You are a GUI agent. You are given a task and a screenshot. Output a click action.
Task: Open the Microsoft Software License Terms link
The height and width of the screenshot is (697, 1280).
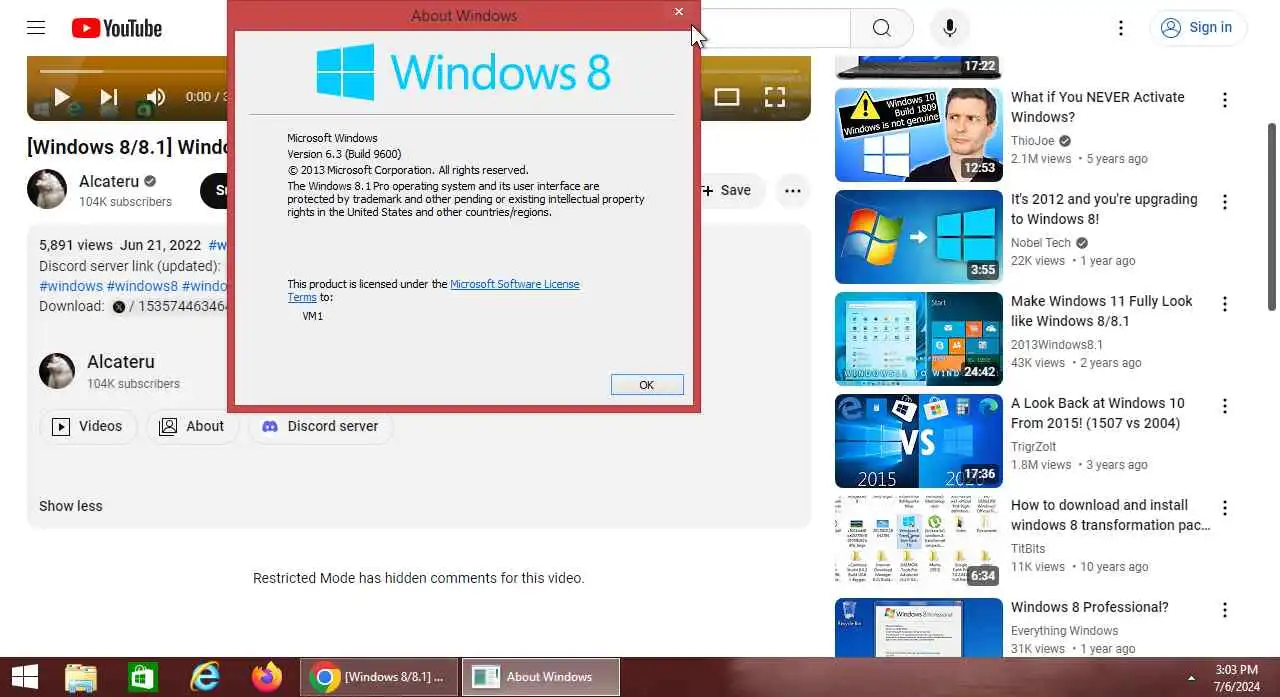tap(515, 284)
